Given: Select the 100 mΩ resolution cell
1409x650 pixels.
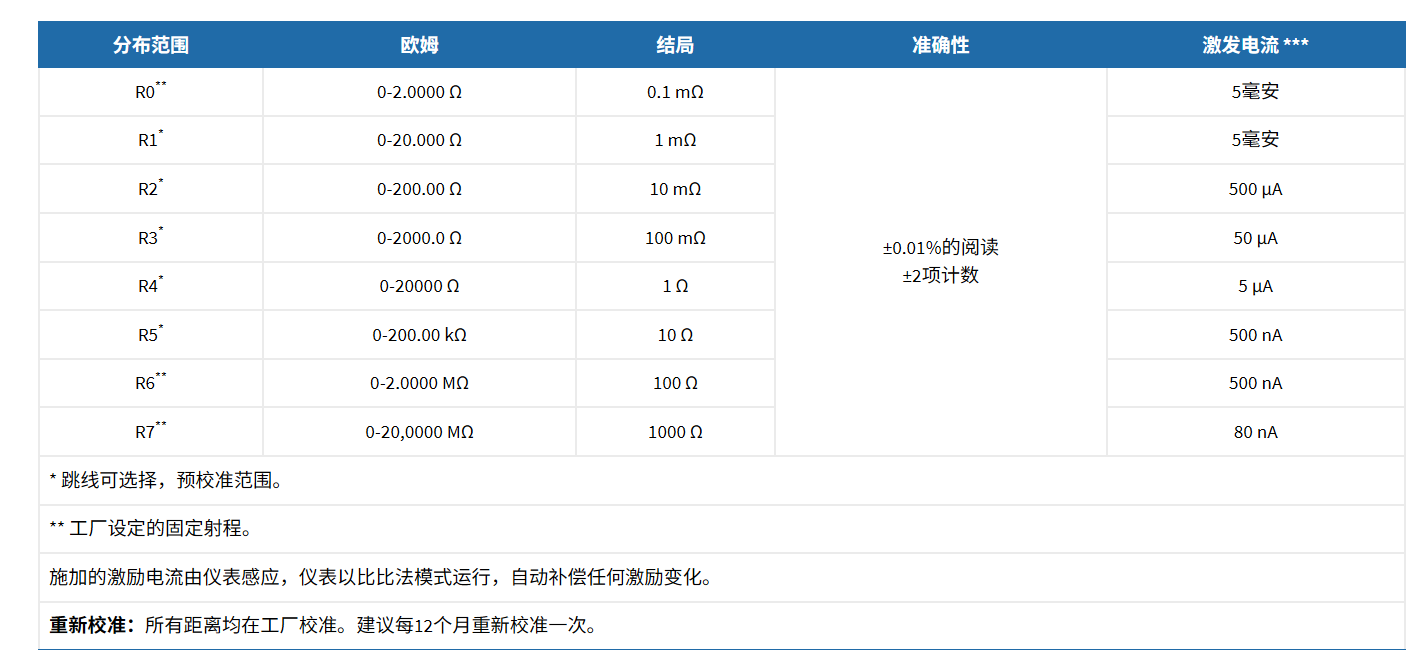Looking at the screenshot, I should [675, 238].
